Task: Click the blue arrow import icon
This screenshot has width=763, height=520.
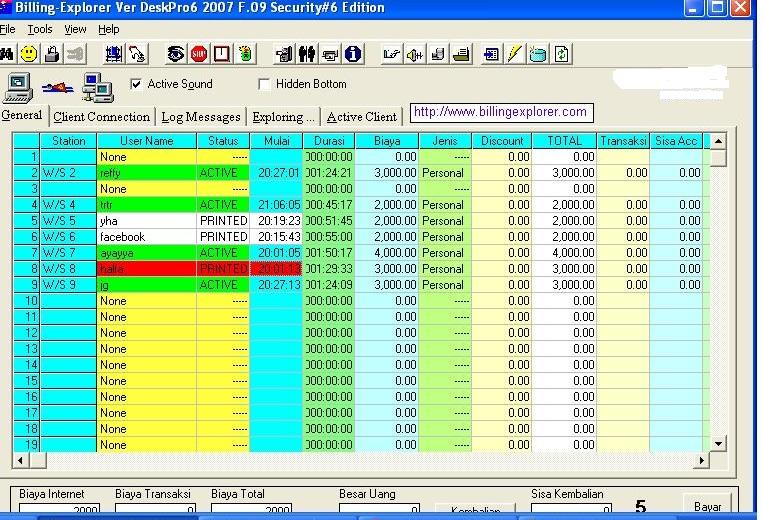Action: click(491, 54)
